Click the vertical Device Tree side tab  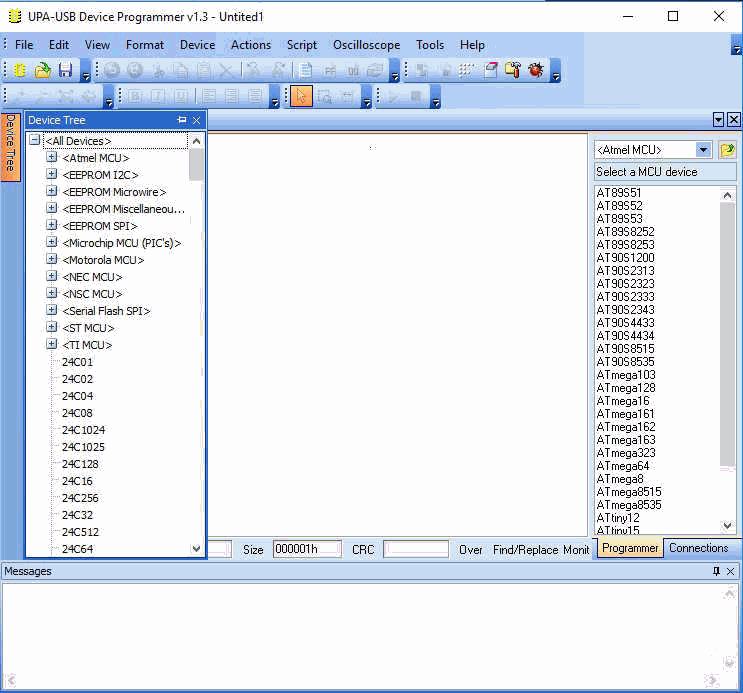[x=11, y=146]
